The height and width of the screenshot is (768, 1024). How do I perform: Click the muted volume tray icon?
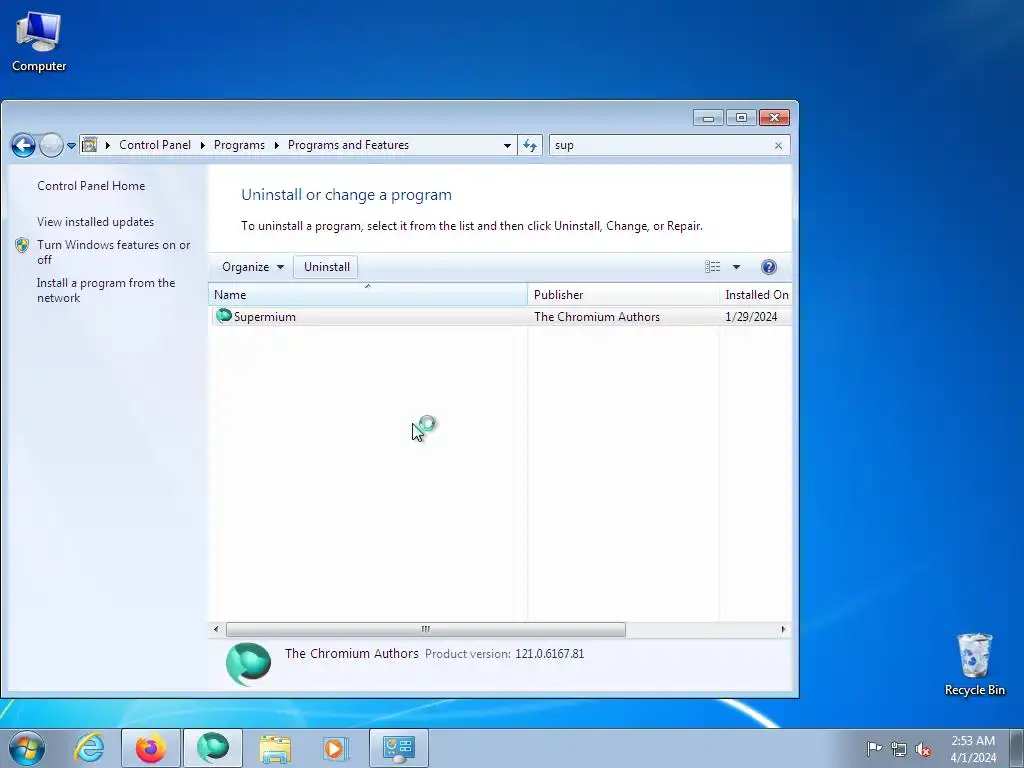923,749
